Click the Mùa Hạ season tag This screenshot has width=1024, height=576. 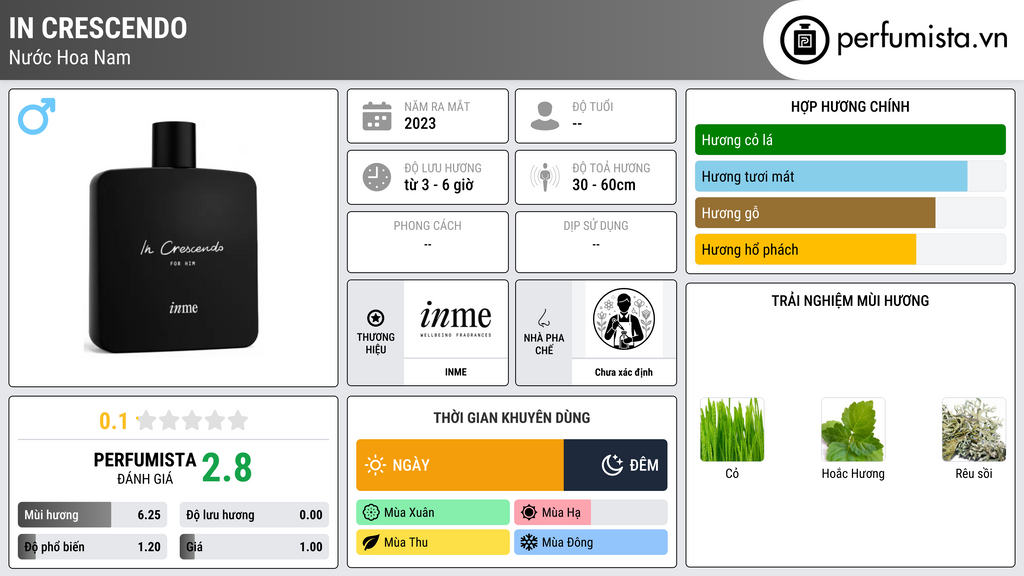coord(590,513)
